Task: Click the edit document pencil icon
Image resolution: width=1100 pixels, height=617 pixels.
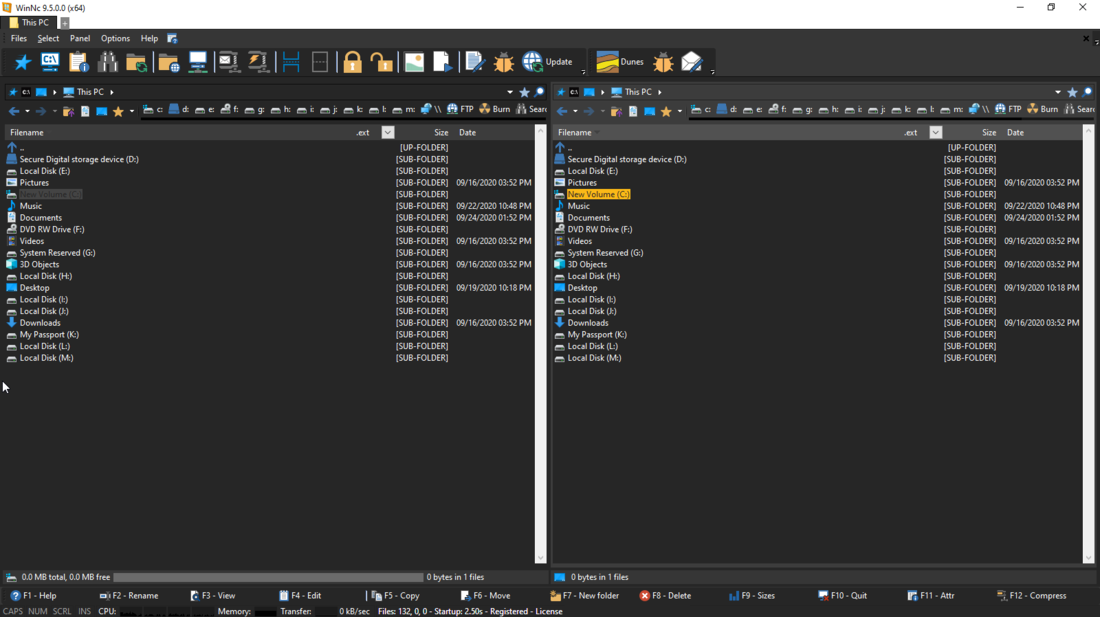Action: (475, 62)
